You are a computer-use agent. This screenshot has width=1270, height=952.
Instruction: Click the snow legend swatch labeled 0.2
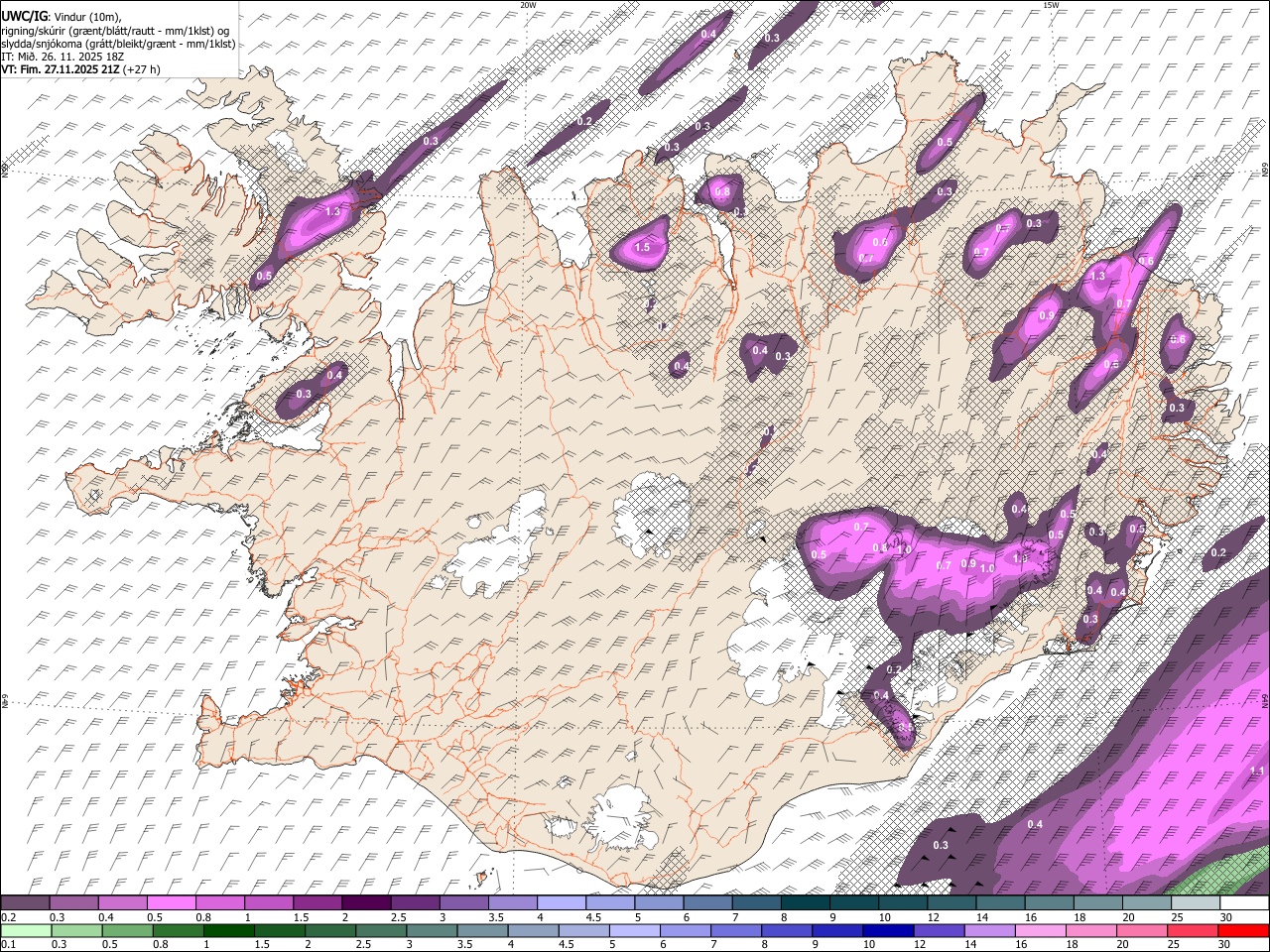click(x=25, y=903)
